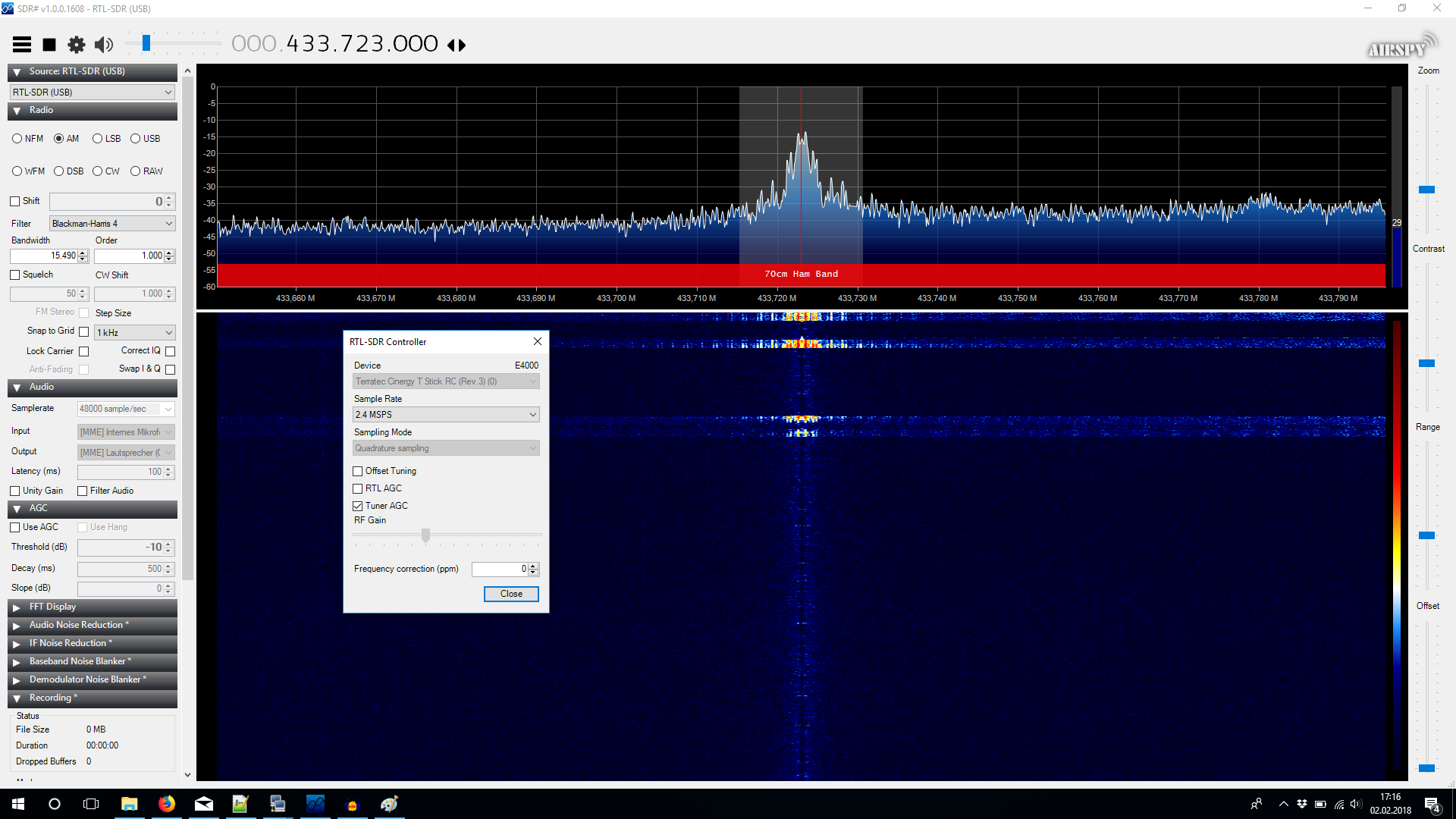Enable Offset Tuning checkbox
1456x819 pixels.
(x=358, y=471)
